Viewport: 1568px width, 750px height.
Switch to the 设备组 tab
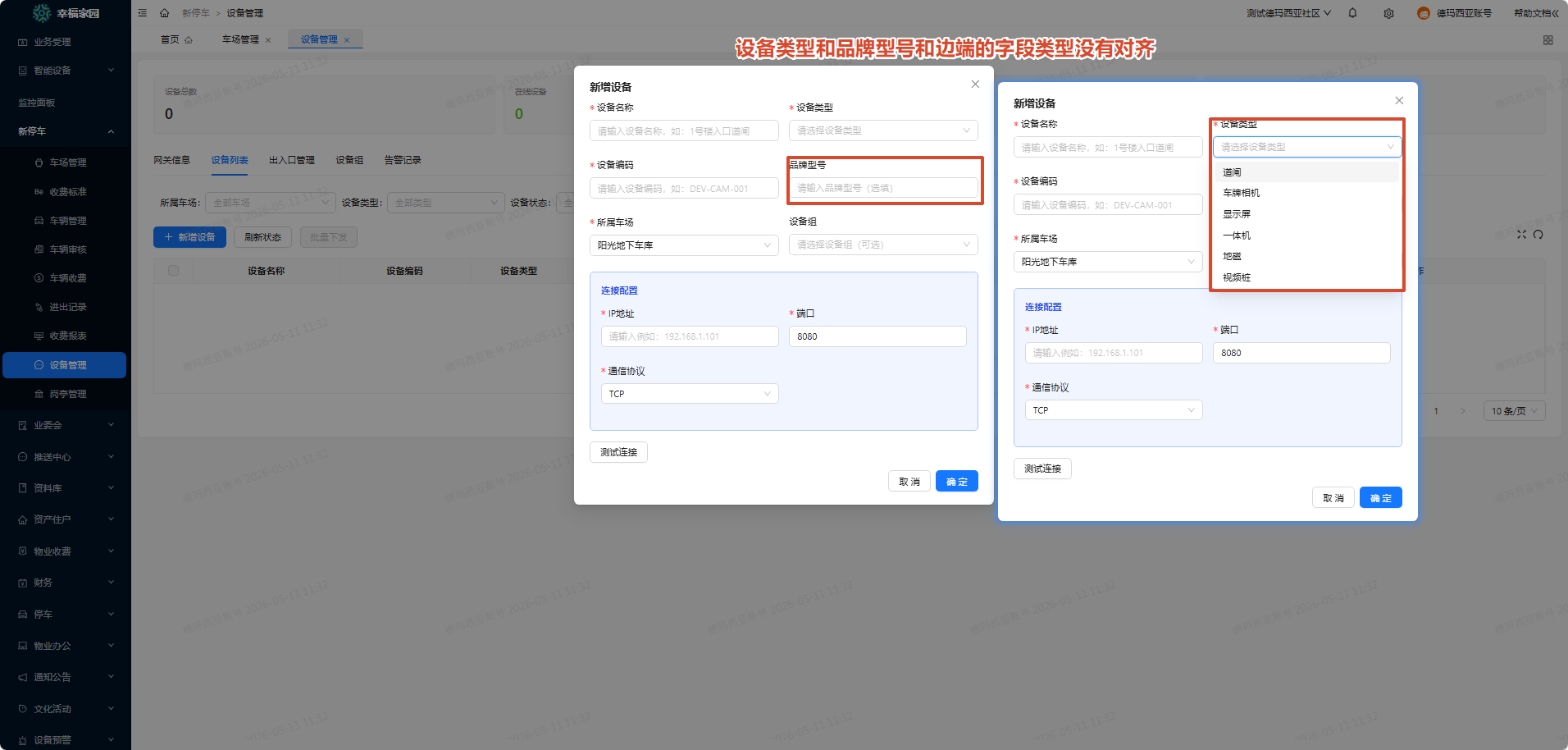click(349, 160)
